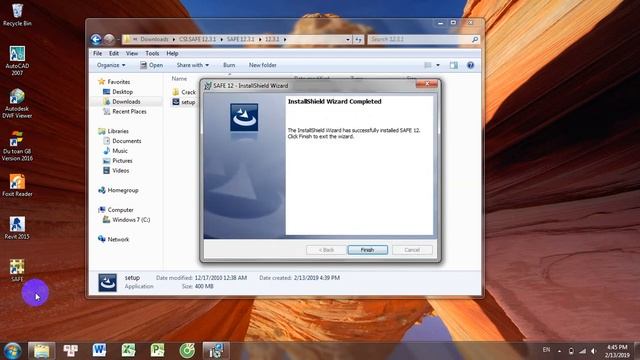
Task: Select Documents library in navigation pane
Action: (x=122, y=141)
